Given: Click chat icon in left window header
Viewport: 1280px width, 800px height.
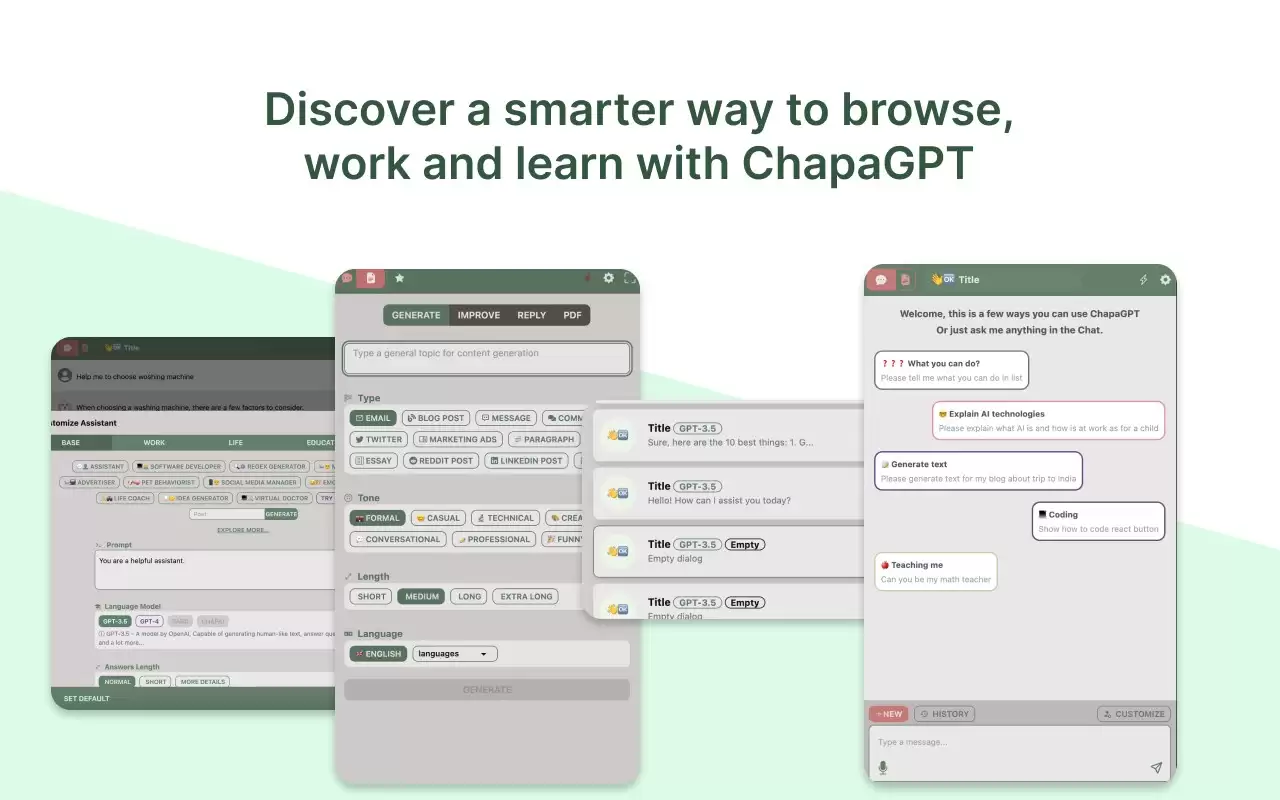Looking at the screenshot, I should click(68, 348).
